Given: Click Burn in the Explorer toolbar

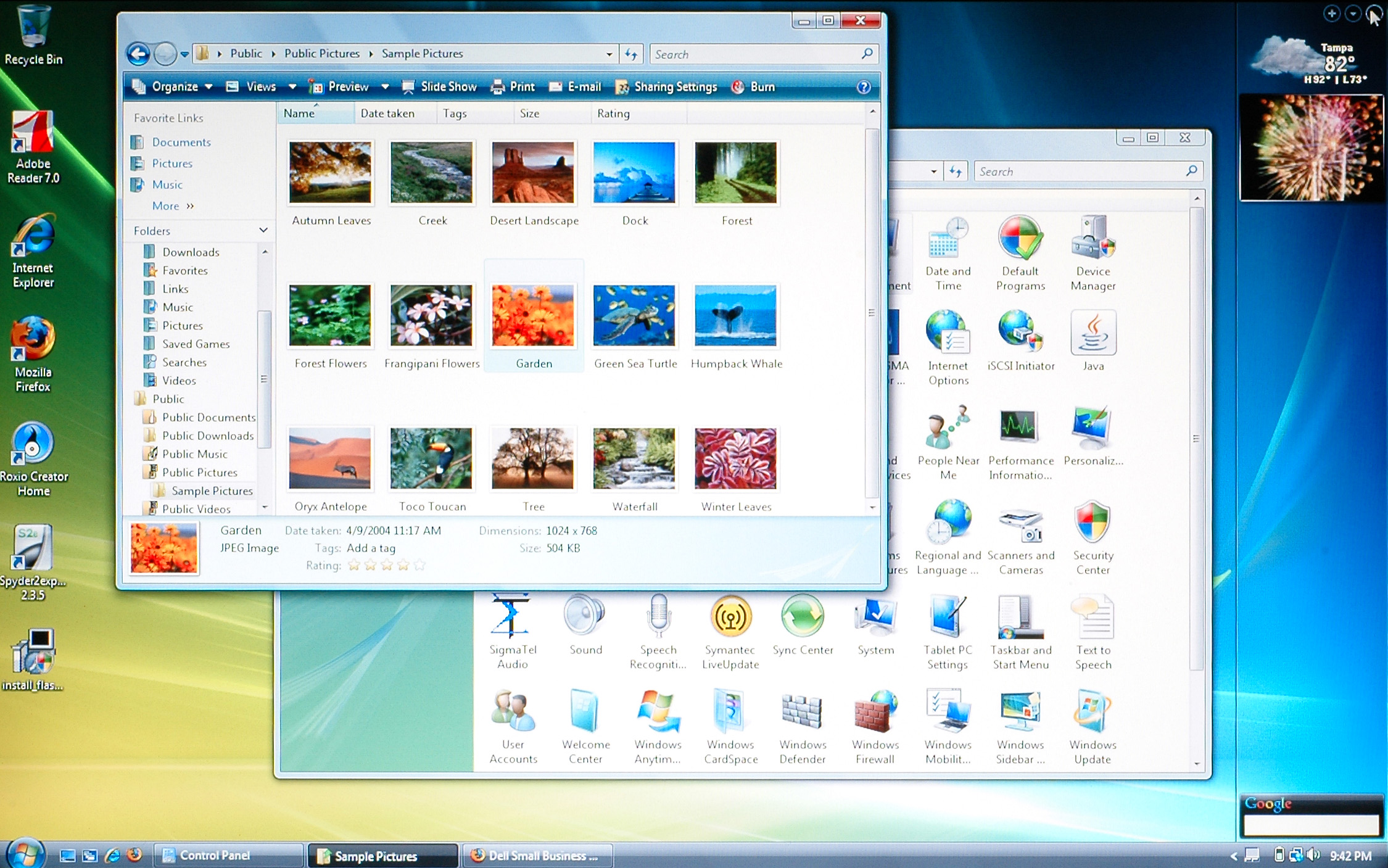Looking at the screenshot, I should click(753, 87).
